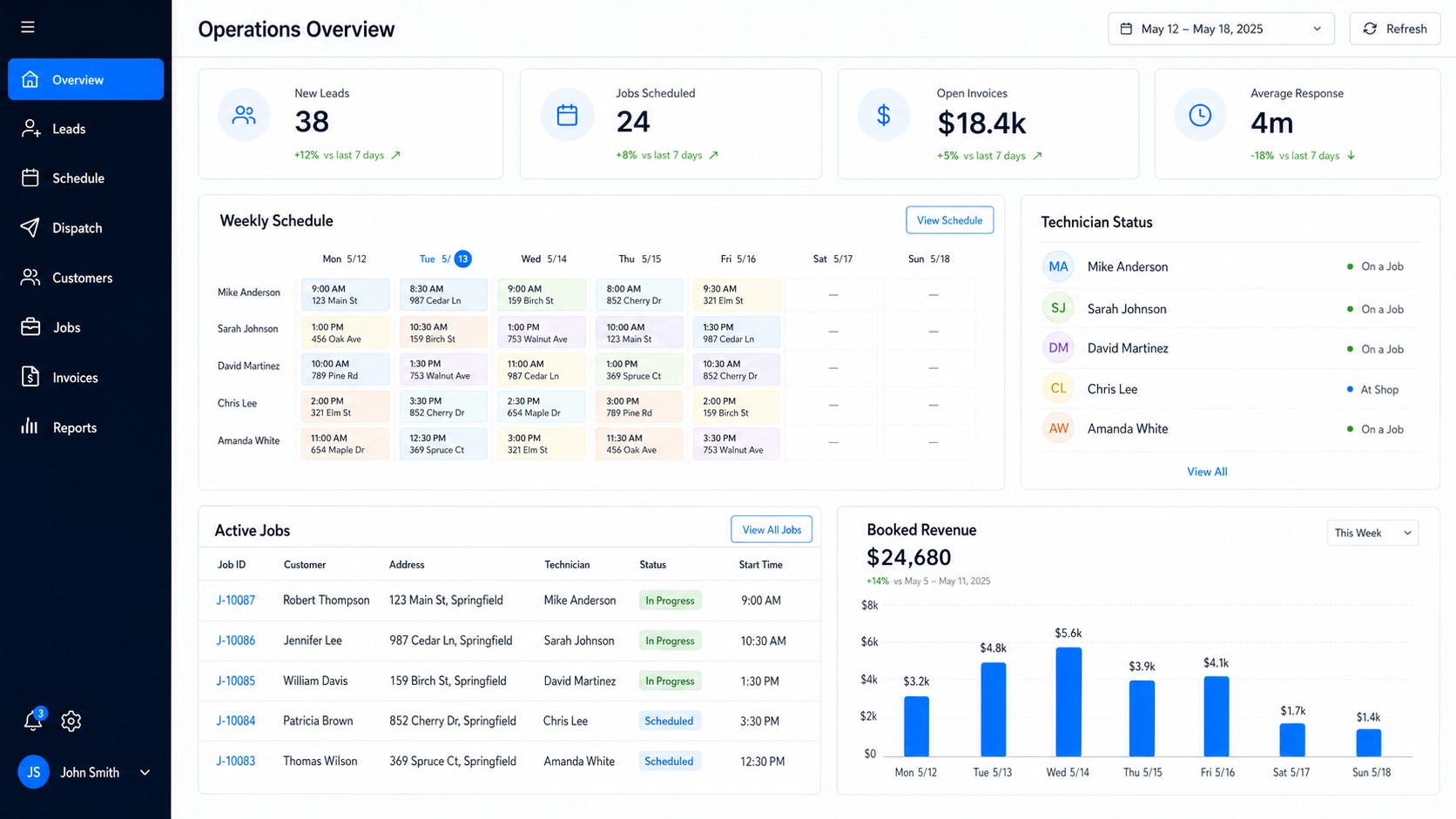Click the Wed 5/14 revenue bar
The width and height of the screenshot is (1456, 819).
1068,702
